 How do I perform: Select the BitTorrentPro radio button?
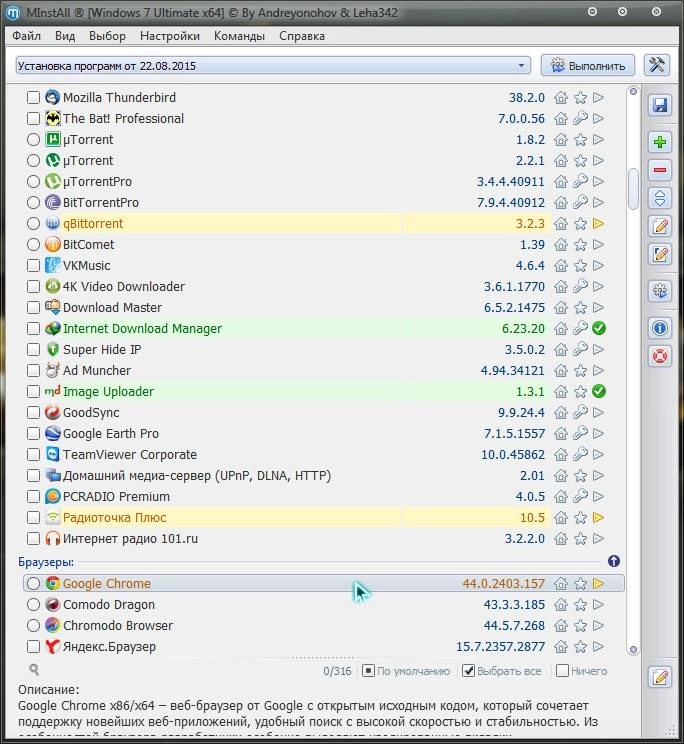[x=33, y=203]
